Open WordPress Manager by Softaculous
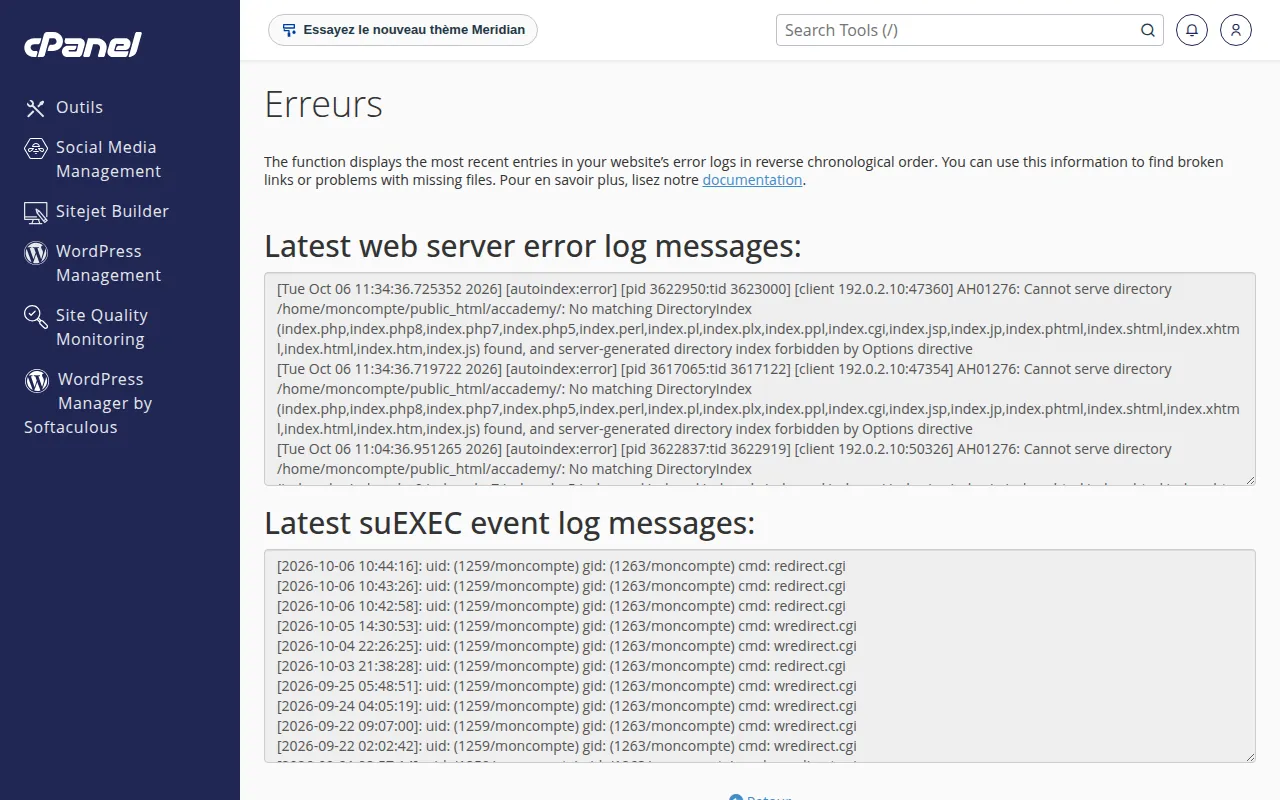This screenshot has width=1280, height=800. tap(88, 403)
